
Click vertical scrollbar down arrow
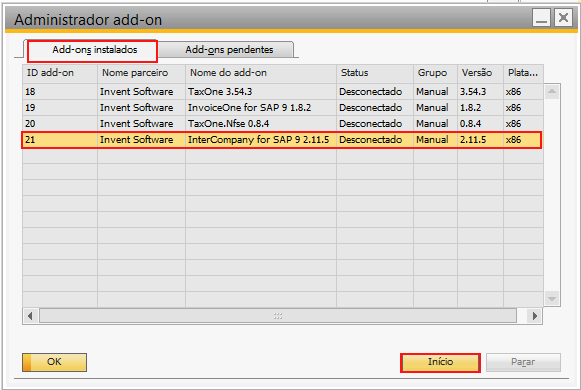point(552,299)
